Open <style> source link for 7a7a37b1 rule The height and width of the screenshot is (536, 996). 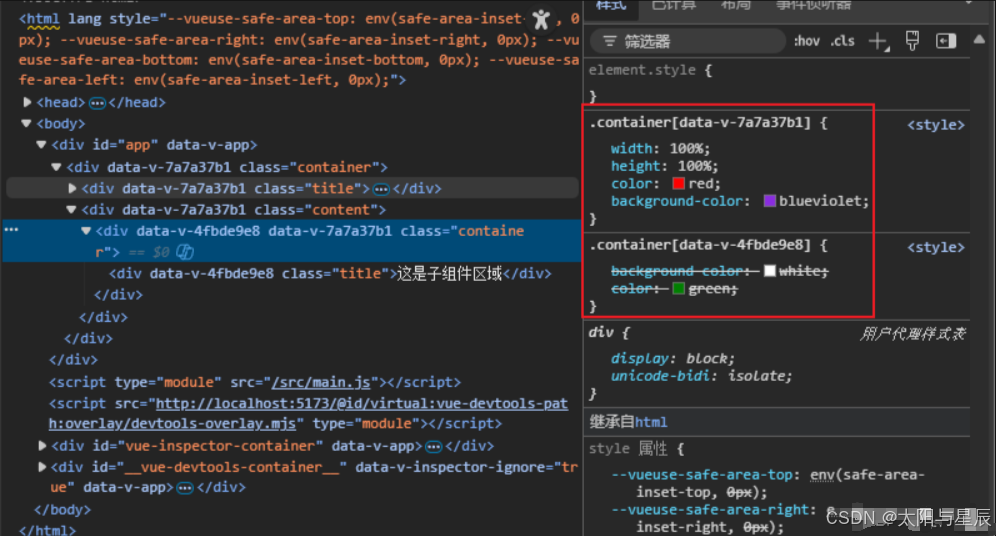[936, 125]
